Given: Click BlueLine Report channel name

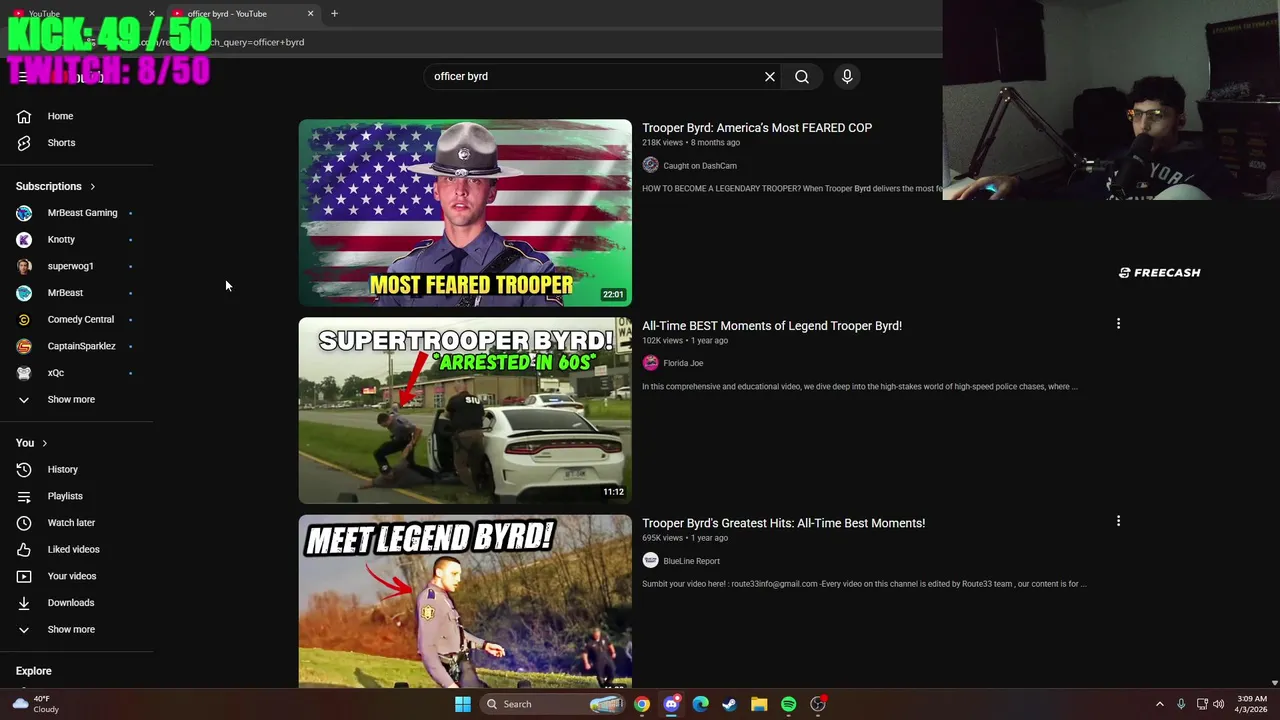Looking at the screenshot, I should [x=691, y=561].
